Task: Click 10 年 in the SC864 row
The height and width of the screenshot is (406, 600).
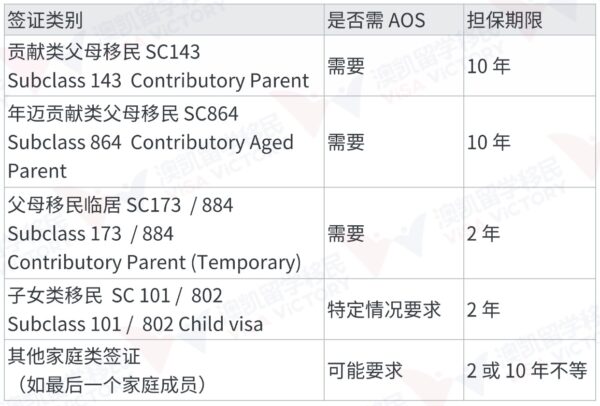Action: (x=490, y=143)
